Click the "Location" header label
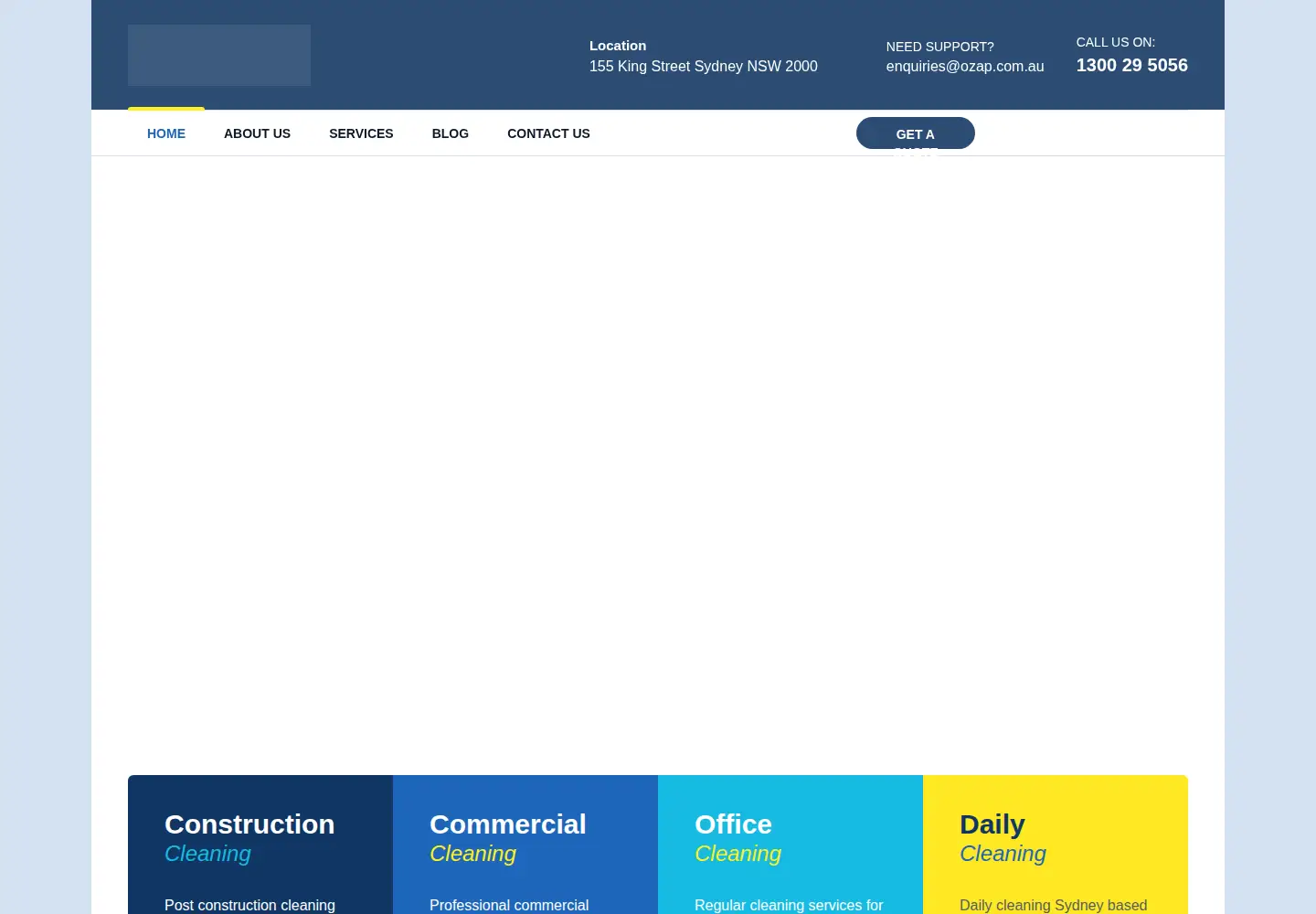Screen dimensions: 1316x914 click(x=618, y=46)
